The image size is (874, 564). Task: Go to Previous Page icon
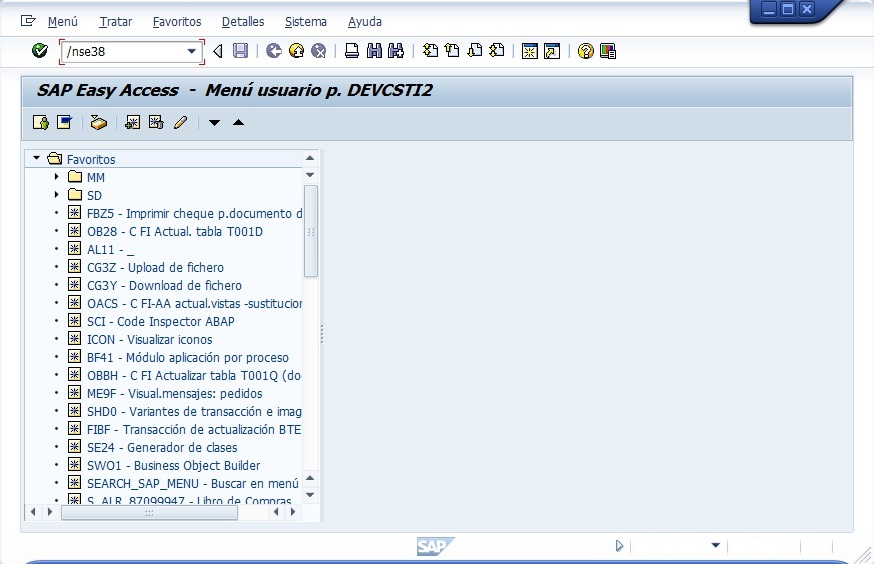click(452, 51)
